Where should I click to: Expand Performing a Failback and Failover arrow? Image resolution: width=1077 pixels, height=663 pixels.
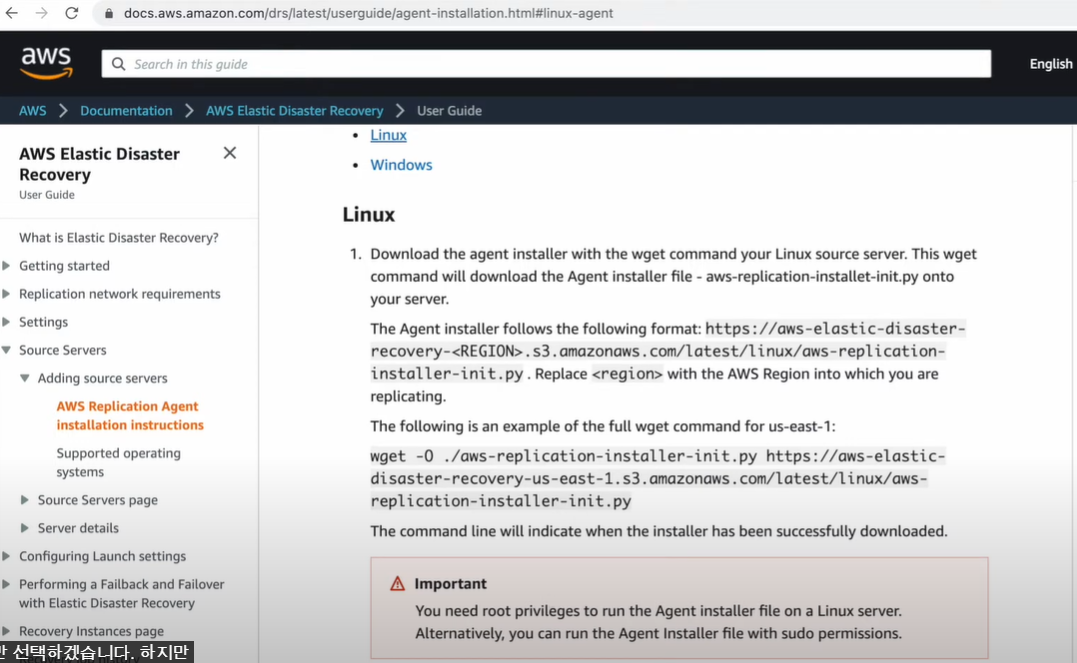coord(6,585)
